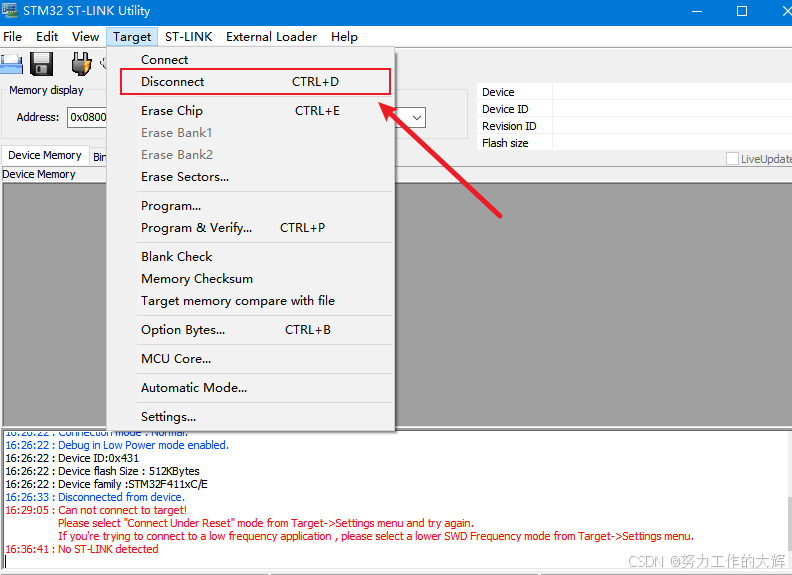Open the ST-LINK menu
The width and height of the screenshot is (792, 575).
[x=188, y=37]
